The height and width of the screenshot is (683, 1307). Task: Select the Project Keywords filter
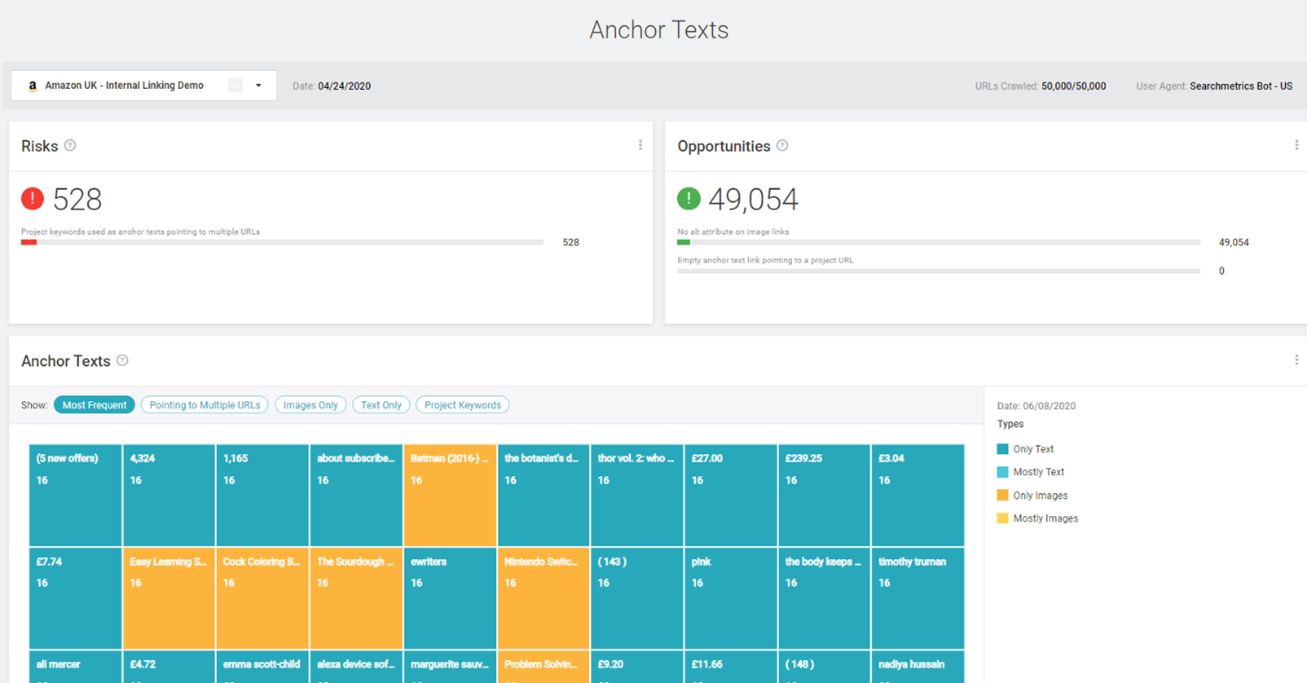pos(463,405)
